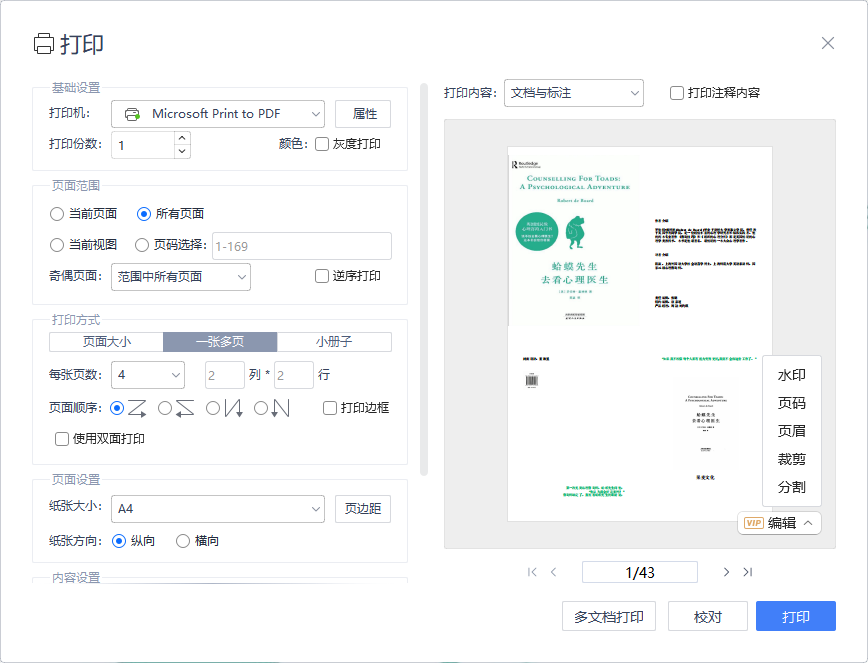Viewport: 868px width, 663px height.
Task: Increase print copies with up arrow
Action: pyautogui.click(x=182, y=138)
